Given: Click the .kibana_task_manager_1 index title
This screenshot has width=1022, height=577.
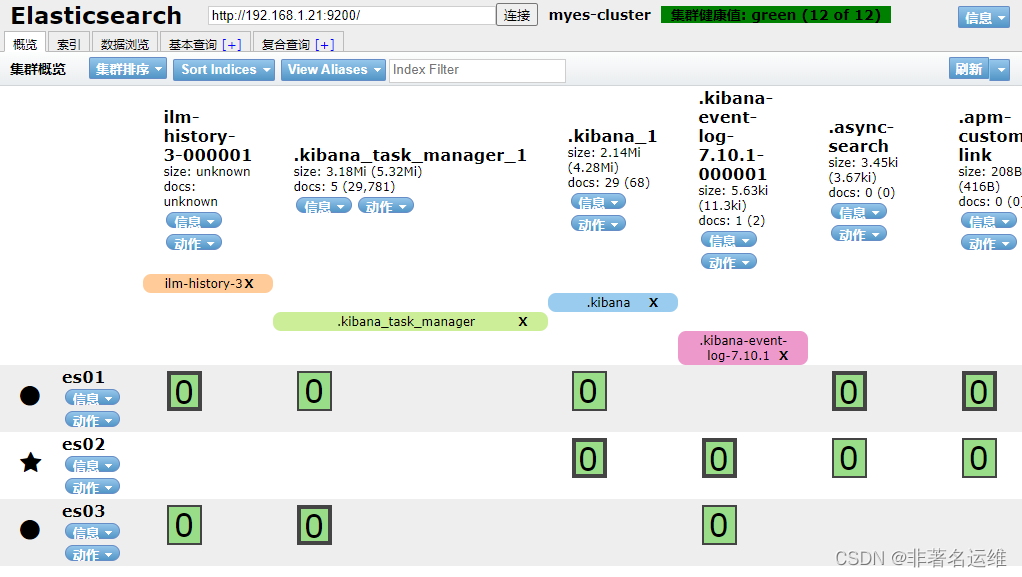Looking at the screenshot, I should click(x=409, y=155).
